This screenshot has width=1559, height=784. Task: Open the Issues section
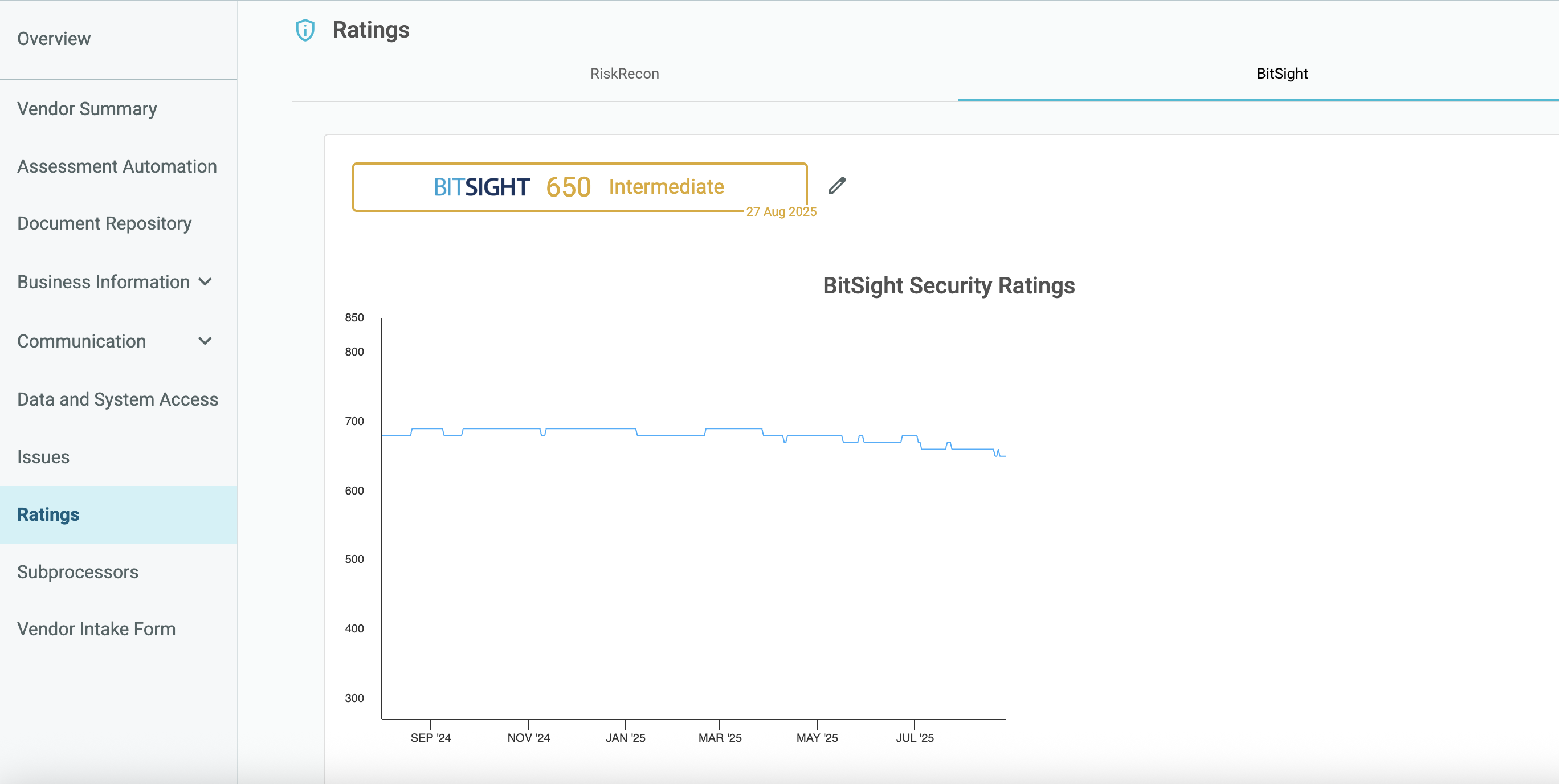pos(43,457)
